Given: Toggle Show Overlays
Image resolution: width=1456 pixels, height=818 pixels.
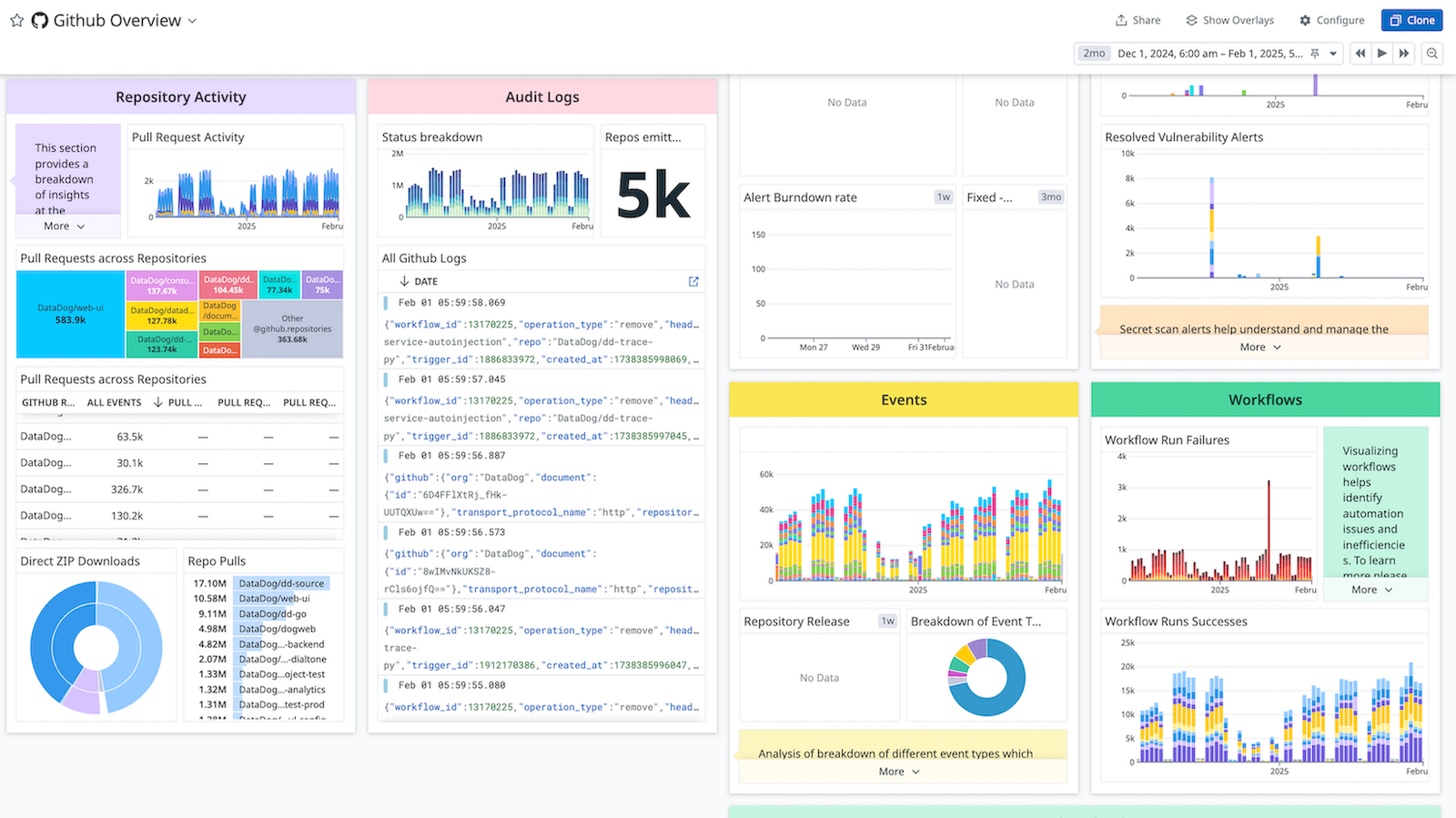Looking at the screenshot, I should pyautogui.click(x=1229, y=20).
